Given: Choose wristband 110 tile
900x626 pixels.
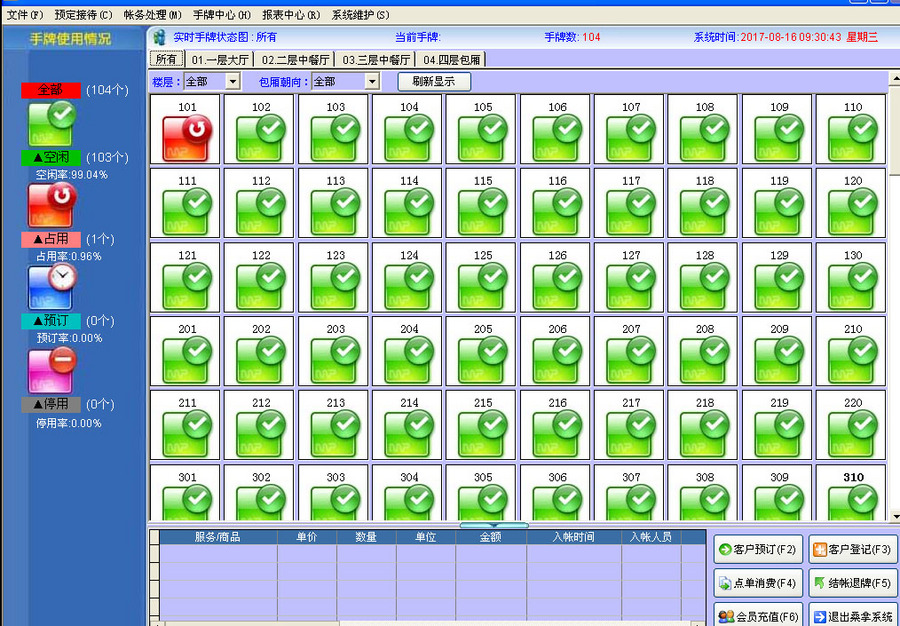Looking at the screenshot, I should [x=851, y=130].
